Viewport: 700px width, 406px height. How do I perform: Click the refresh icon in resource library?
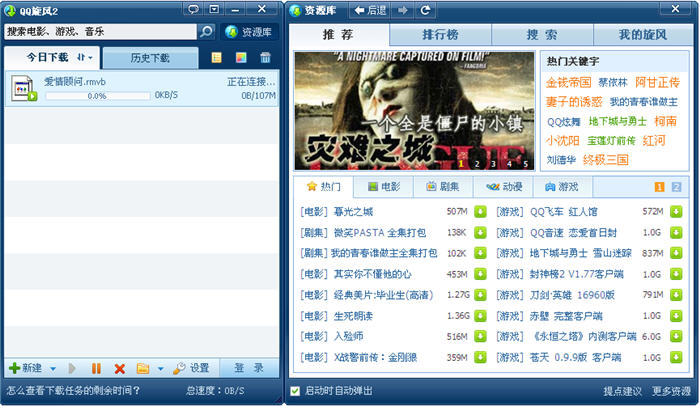coord(426,10)
